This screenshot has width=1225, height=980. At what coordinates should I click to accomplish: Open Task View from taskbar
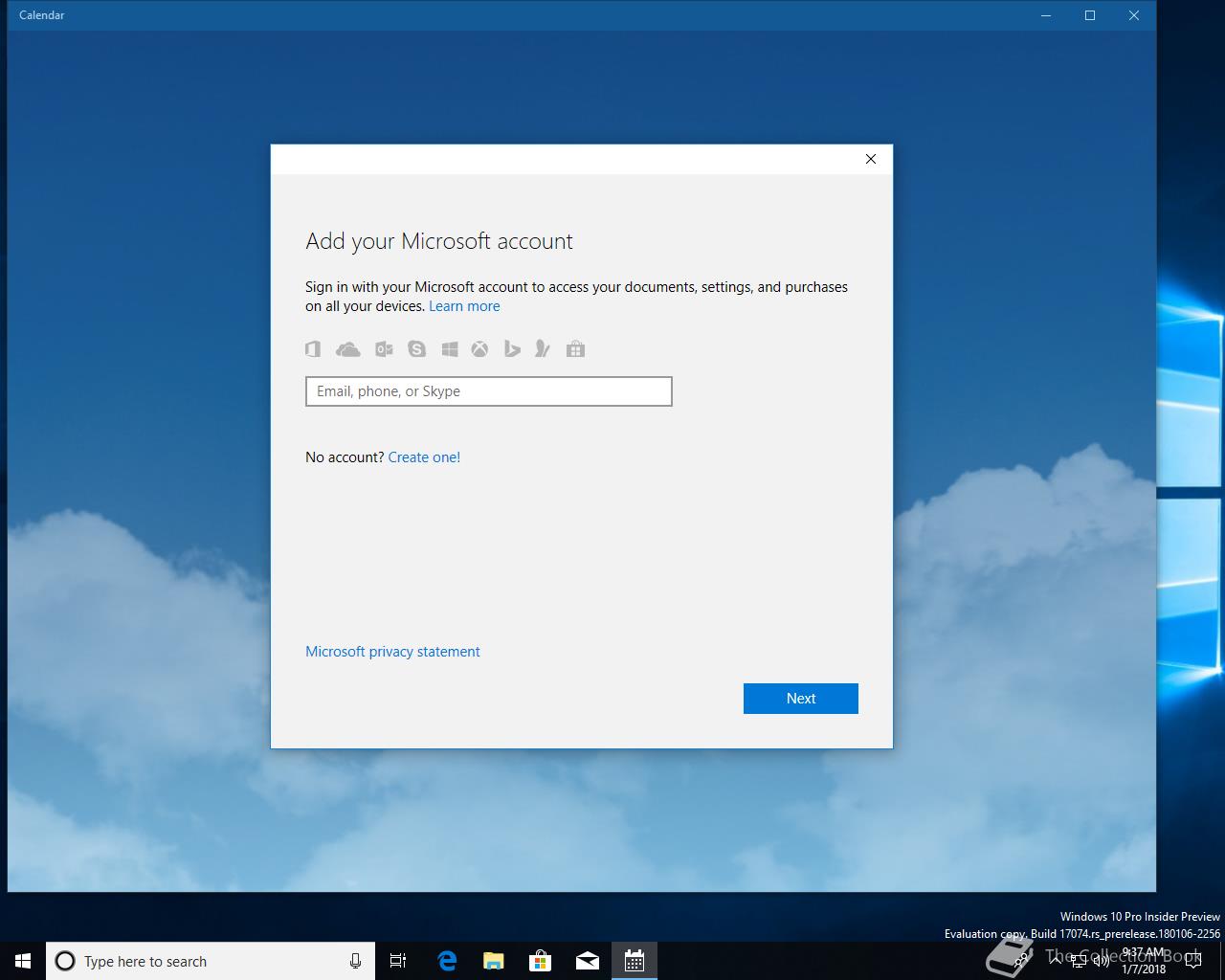[x=398, y=961]
